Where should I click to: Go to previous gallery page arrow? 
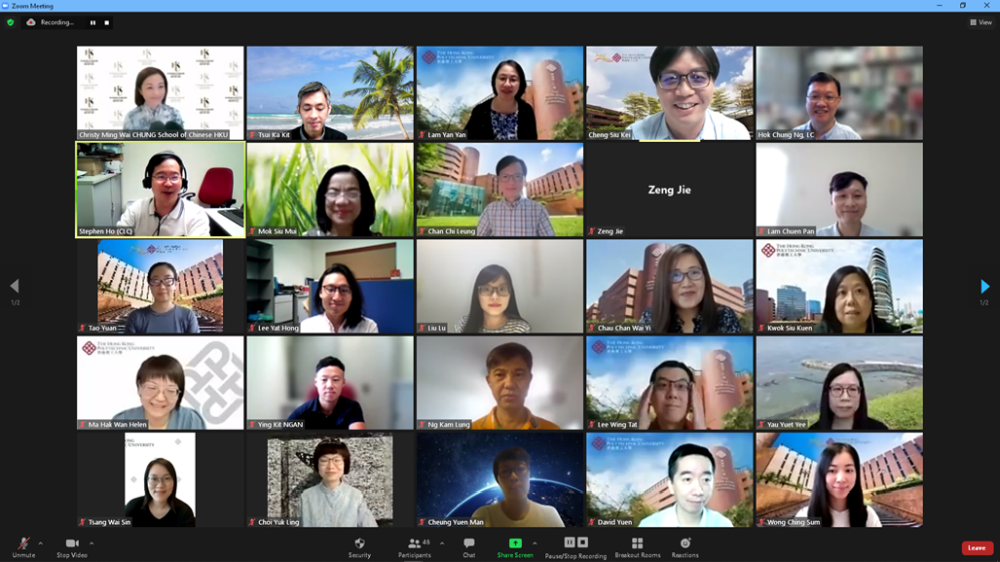[14, 287]
